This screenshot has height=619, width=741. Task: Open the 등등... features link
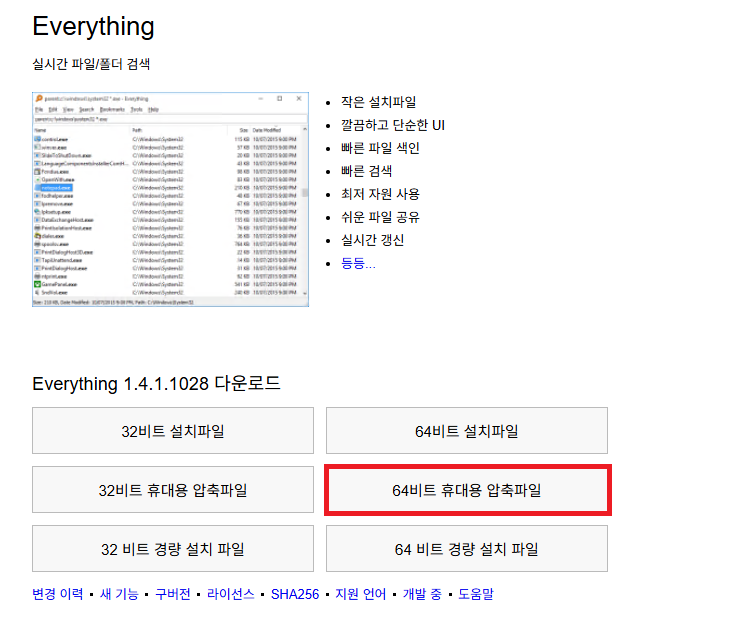tap(358, 263)
